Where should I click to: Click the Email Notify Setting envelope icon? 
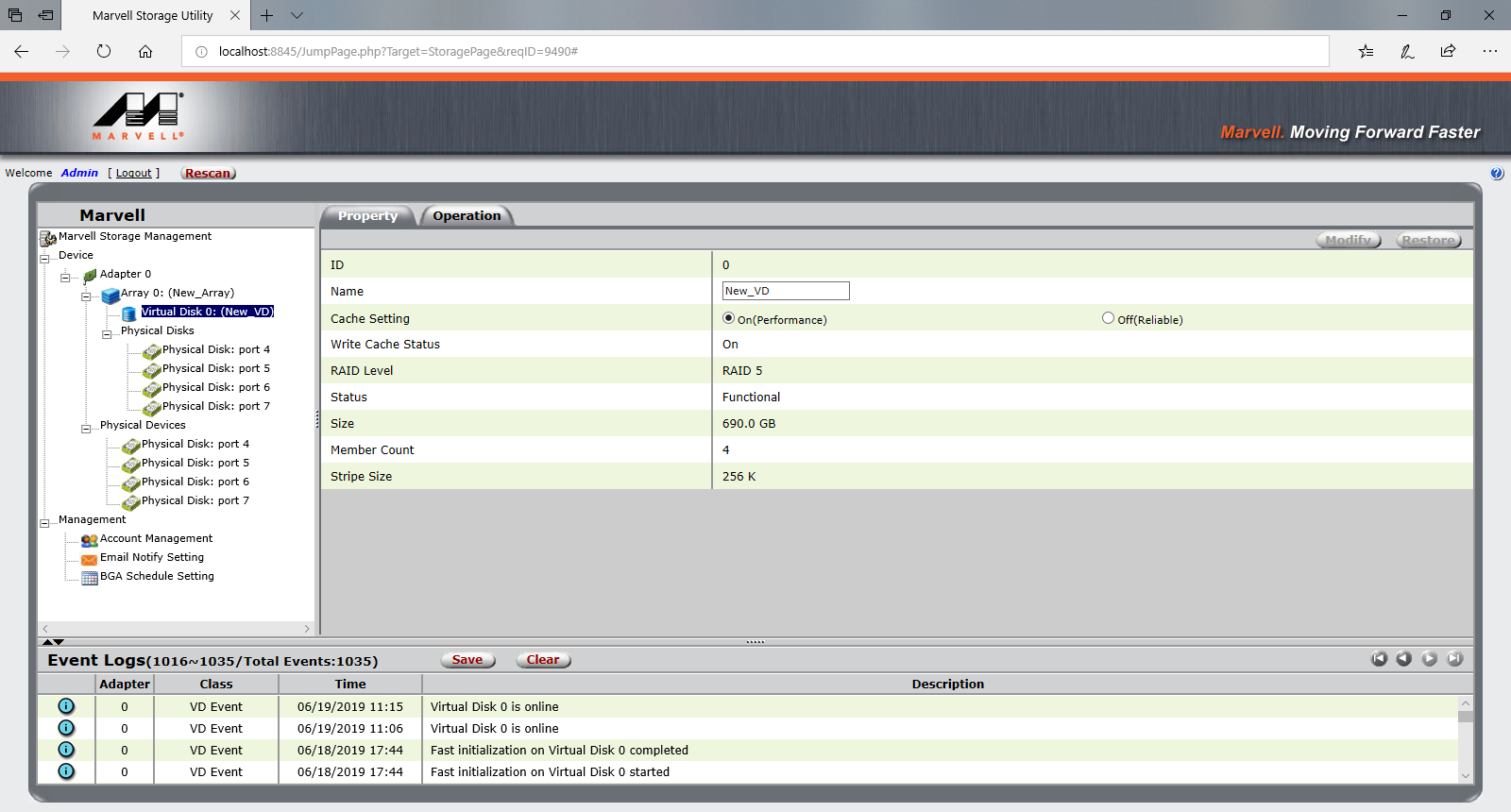pyautogui.click(x=90, y=559)
